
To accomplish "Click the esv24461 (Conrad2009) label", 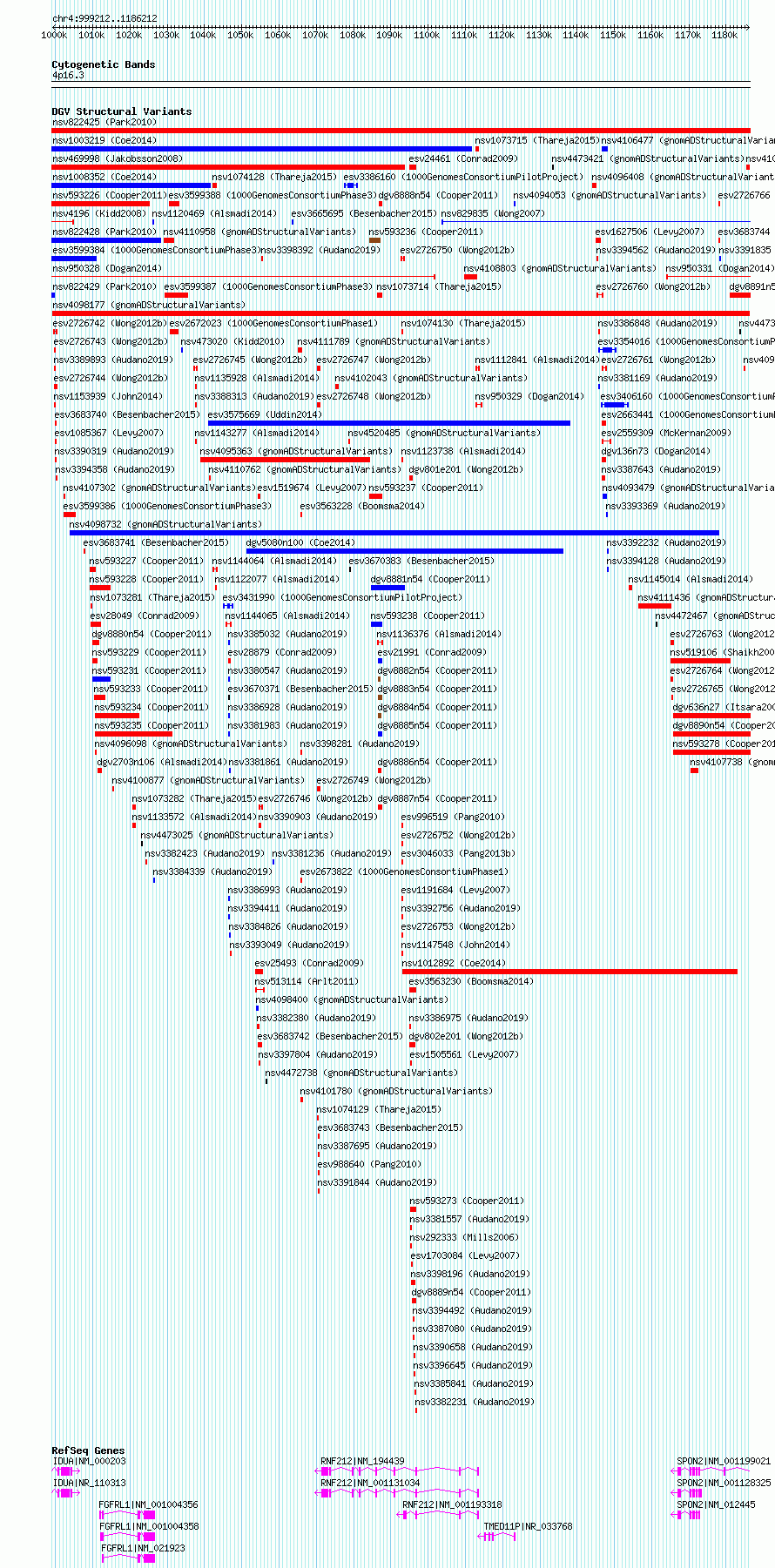I will click(463, 159).
